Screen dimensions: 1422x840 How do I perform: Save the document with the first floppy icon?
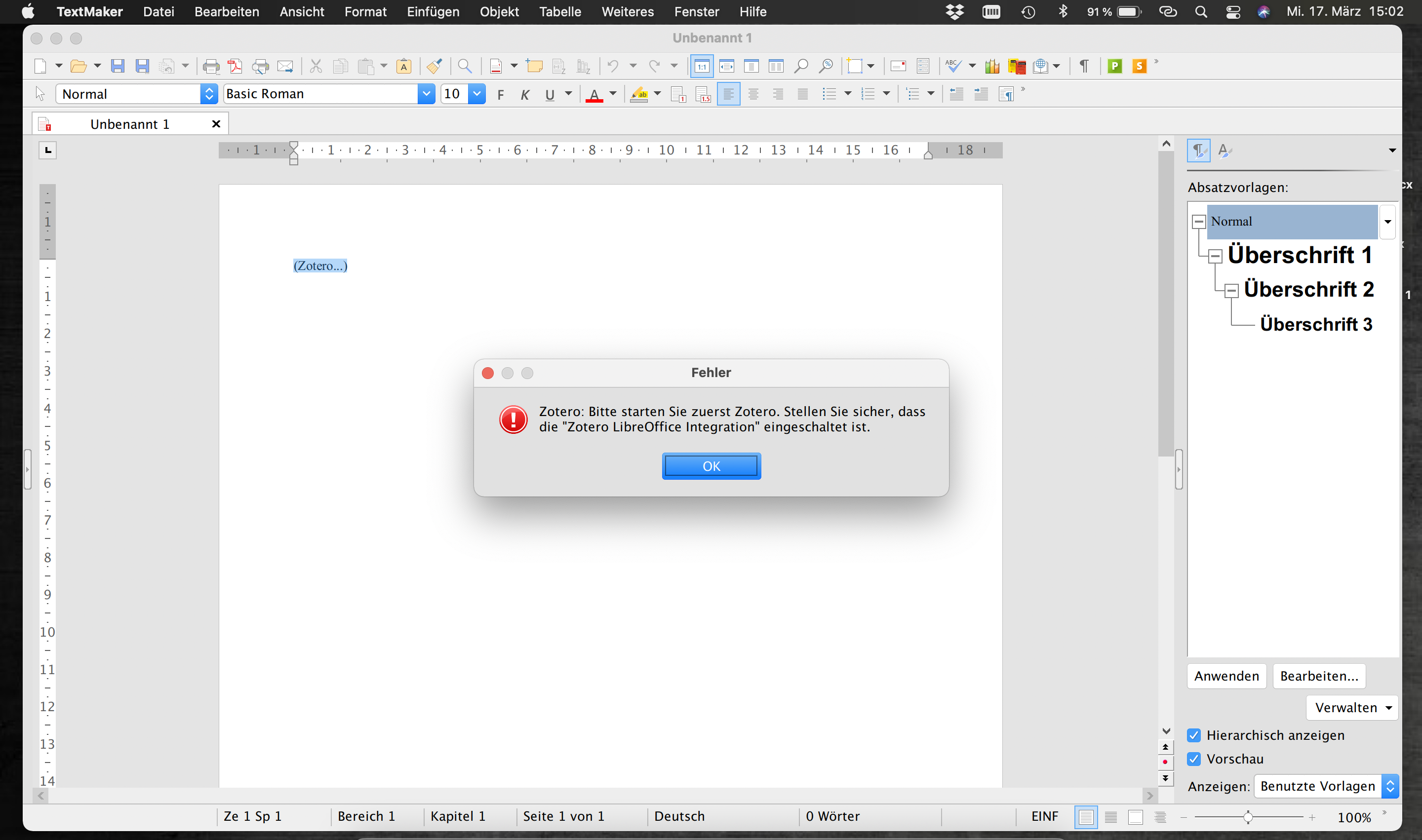pos(117,66)
